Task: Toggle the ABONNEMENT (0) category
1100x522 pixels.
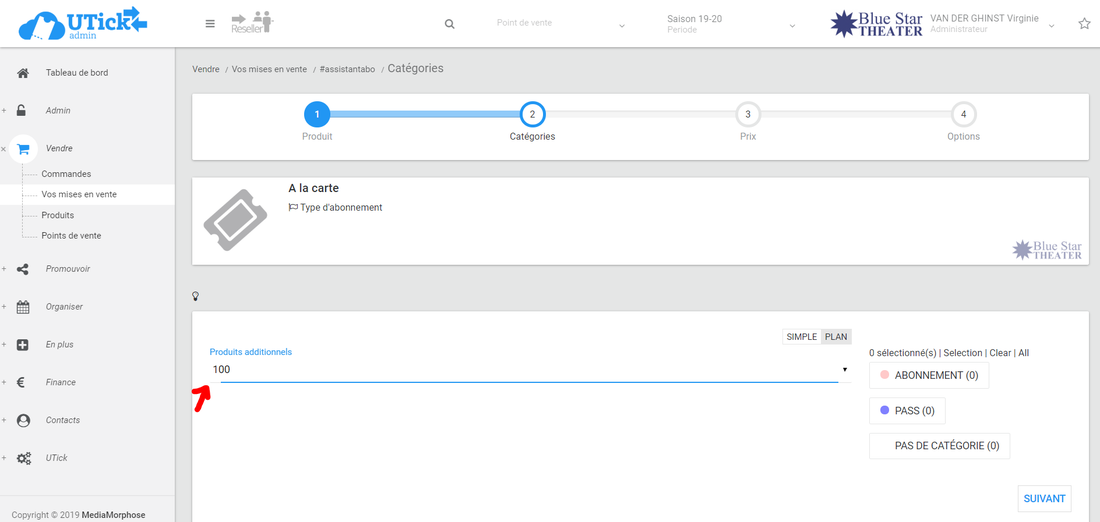Action: [929, 375]
